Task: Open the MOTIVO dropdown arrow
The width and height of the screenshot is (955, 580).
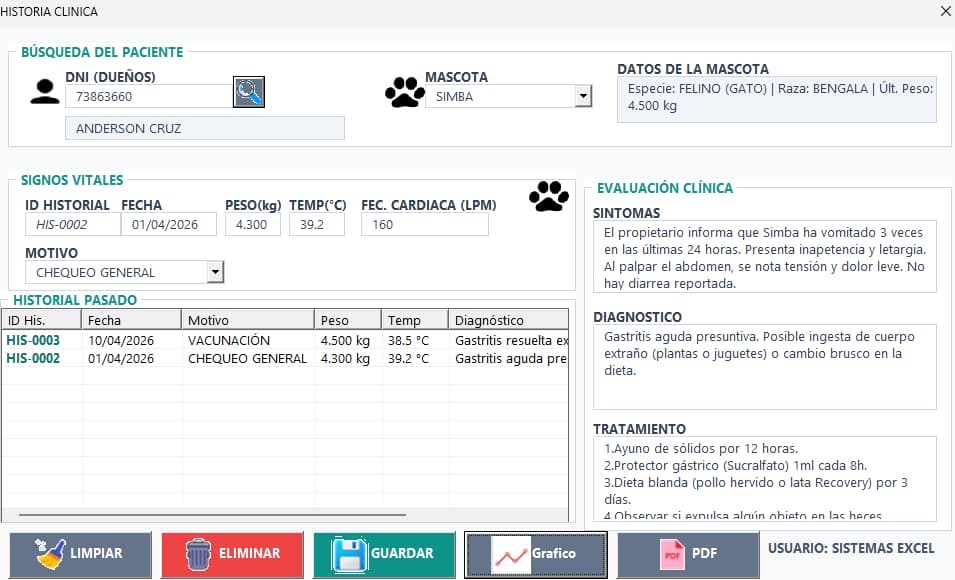Action: tap(215, 272)
